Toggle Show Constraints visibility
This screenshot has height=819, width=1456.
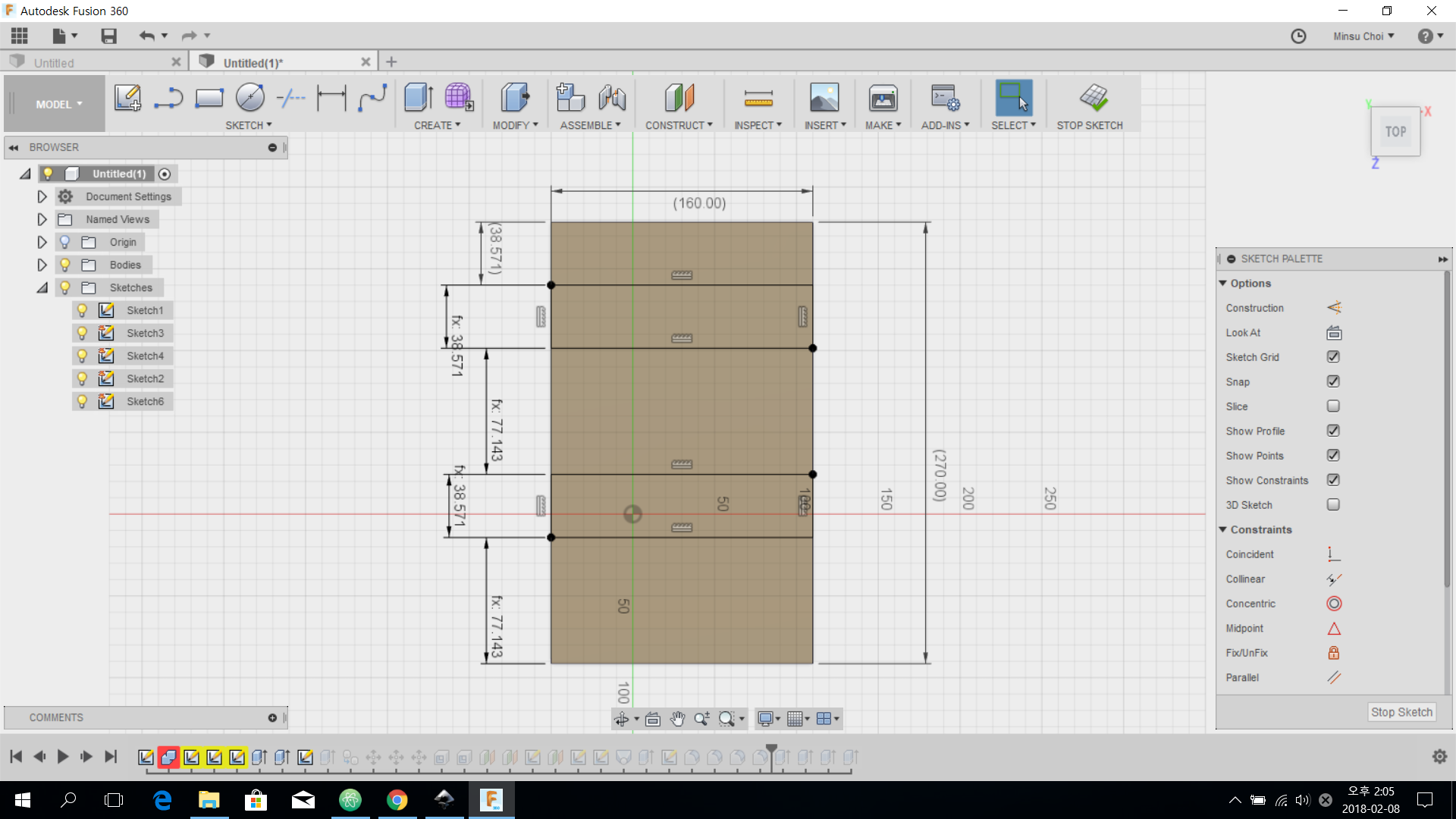(x=1333, y=480)
